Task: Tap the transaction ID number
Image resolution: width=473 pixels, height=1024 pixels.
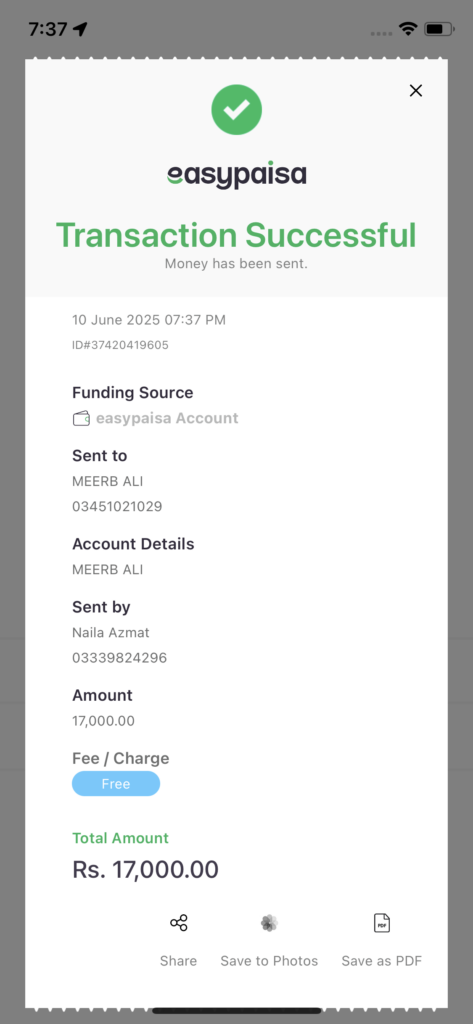Action: (120, 345)
